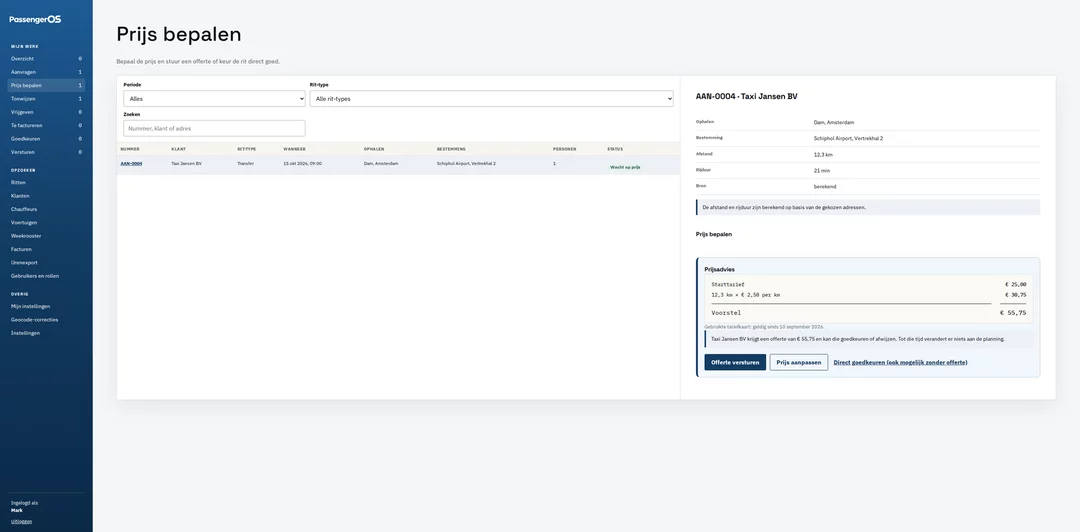This screenshot has width=1080, height=532.
Task: Open Geocode-correcties in the sidebar
Action: coord(46,320)
